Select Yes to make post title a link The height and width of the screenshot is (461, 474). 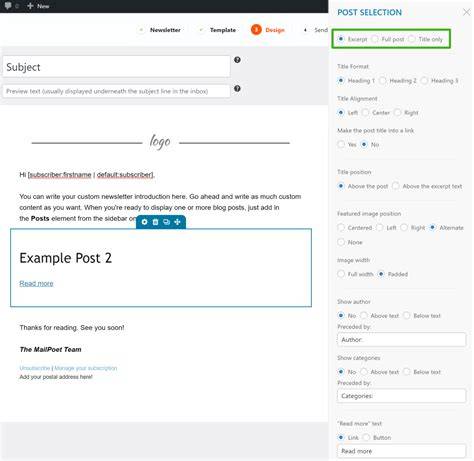(341, 144)
